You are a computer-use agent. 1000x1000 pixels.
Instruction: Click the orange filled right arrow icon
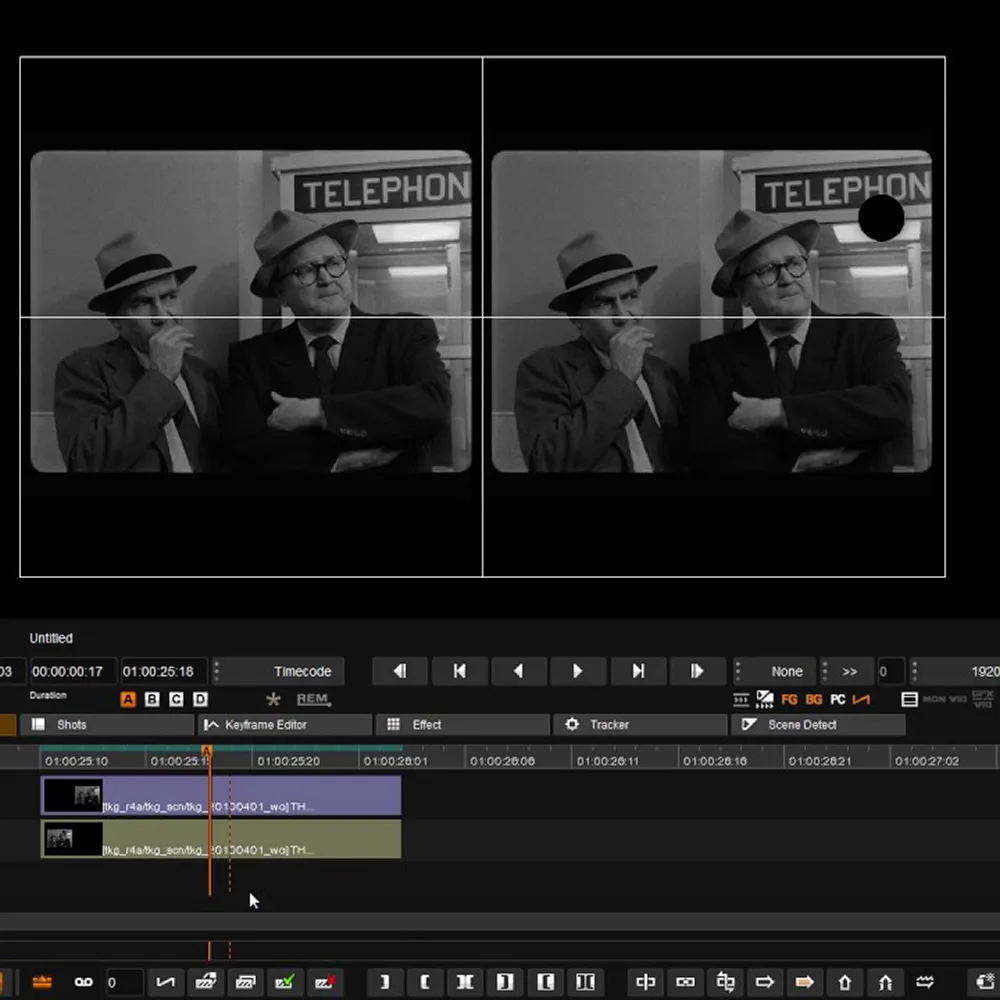coord(805,982)
